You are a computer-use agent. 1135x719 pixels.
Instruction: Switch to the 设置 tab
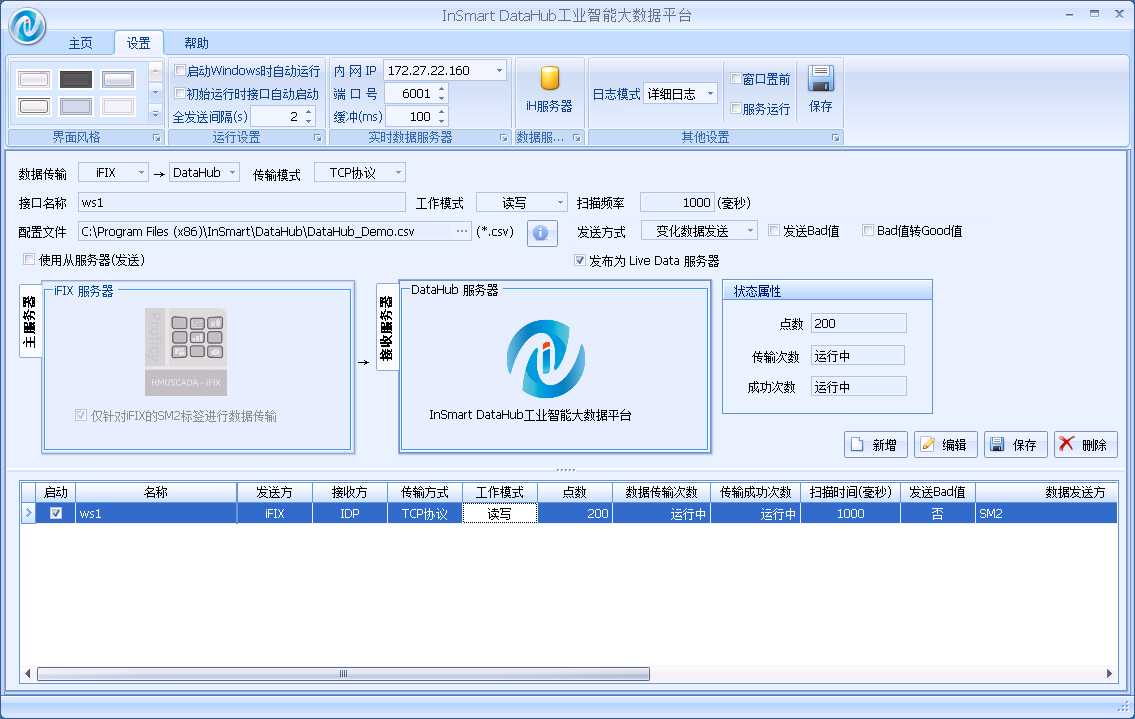pyautogui.click(x=138, y=43)
